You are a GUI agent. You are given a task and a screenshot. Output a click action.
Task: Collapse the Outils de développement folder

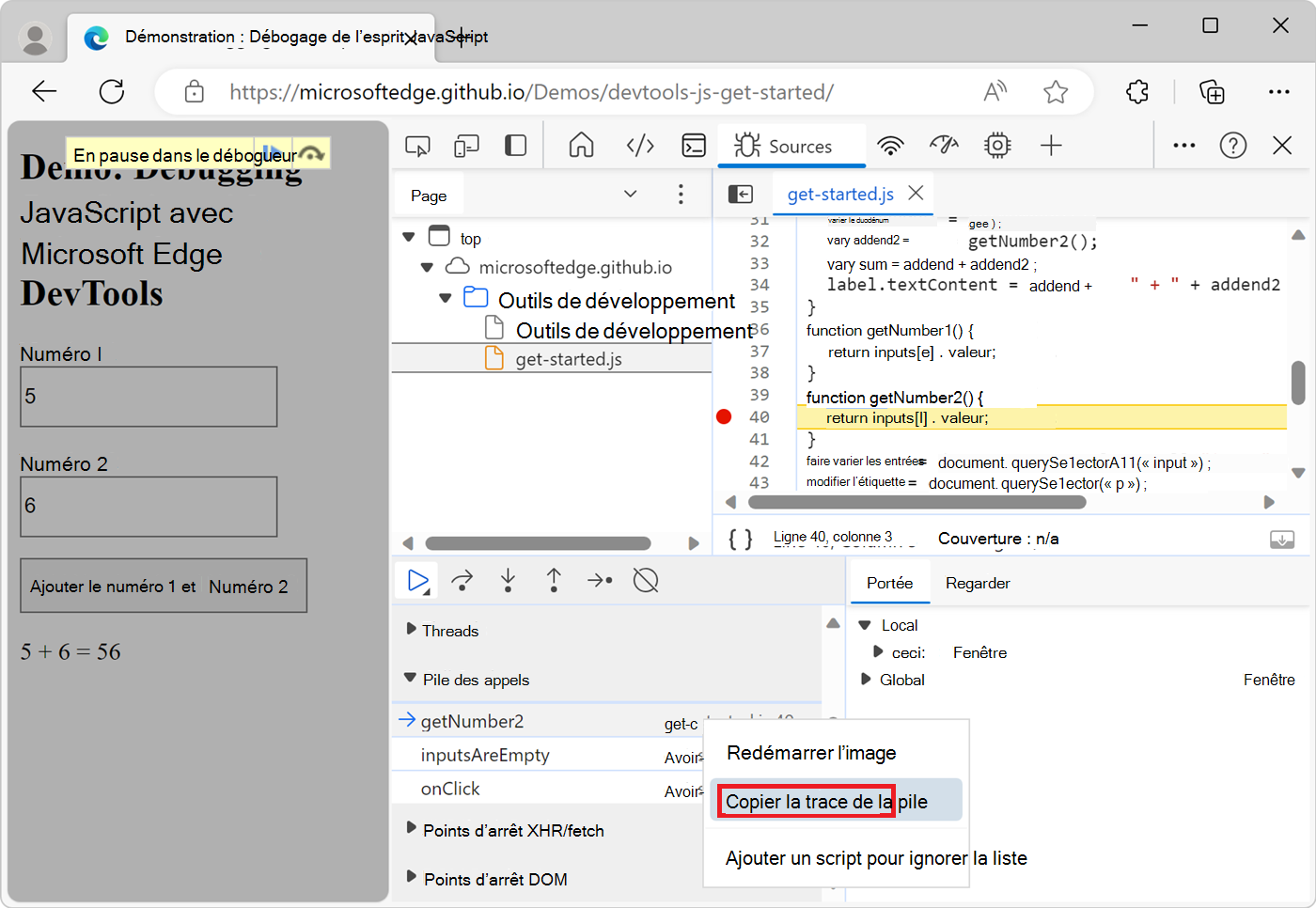[446, 299]
